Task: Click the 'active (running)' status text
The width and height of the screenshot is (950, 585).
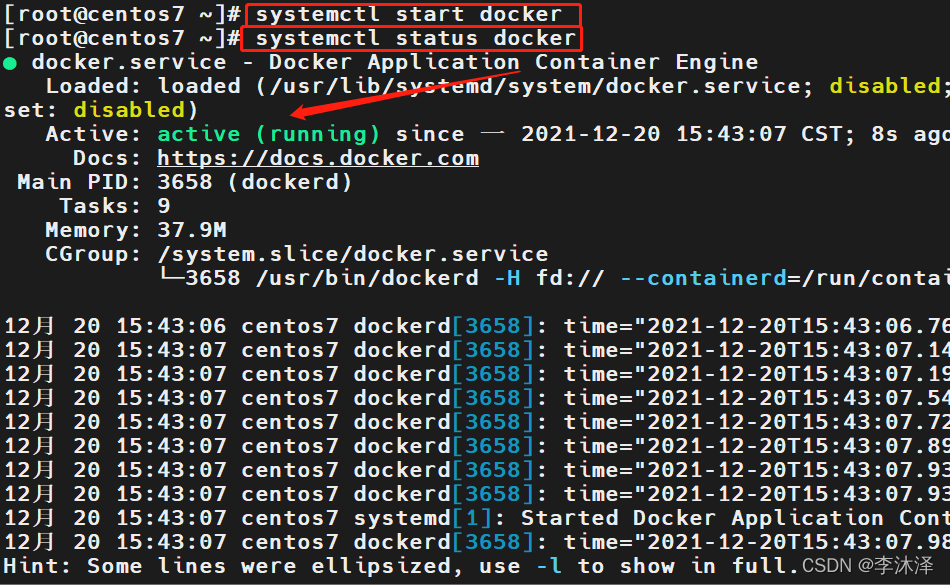Action: (268, 134)
